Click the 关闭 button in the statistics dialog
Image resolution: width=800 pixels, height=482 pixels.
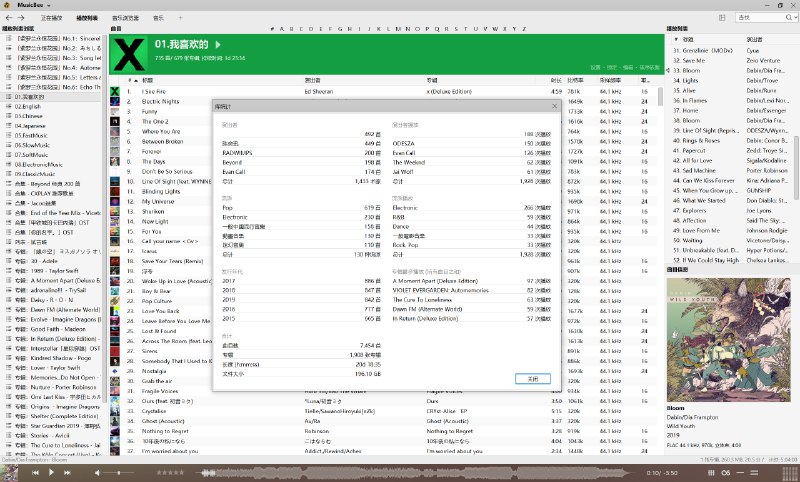click(x=533, y=379)
